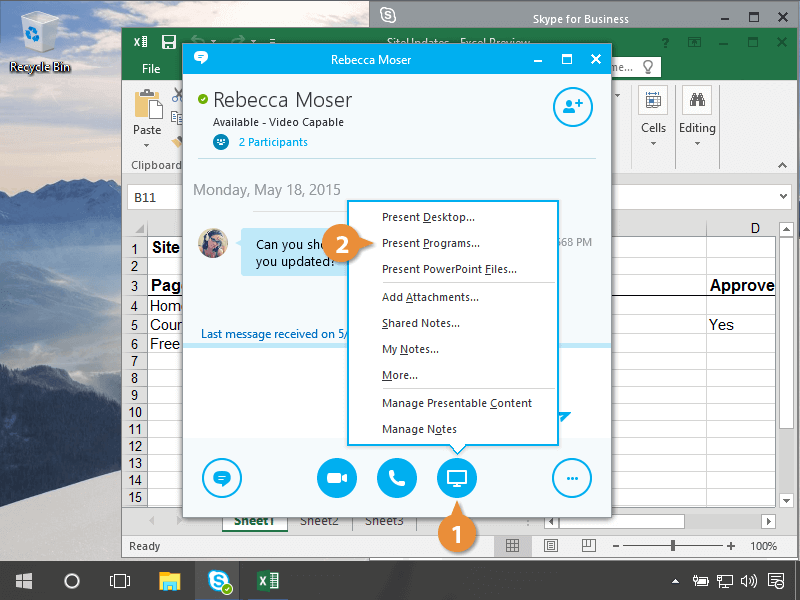Open the File tab in Excel
800x600 pixels.
click(x=151, y=69)
